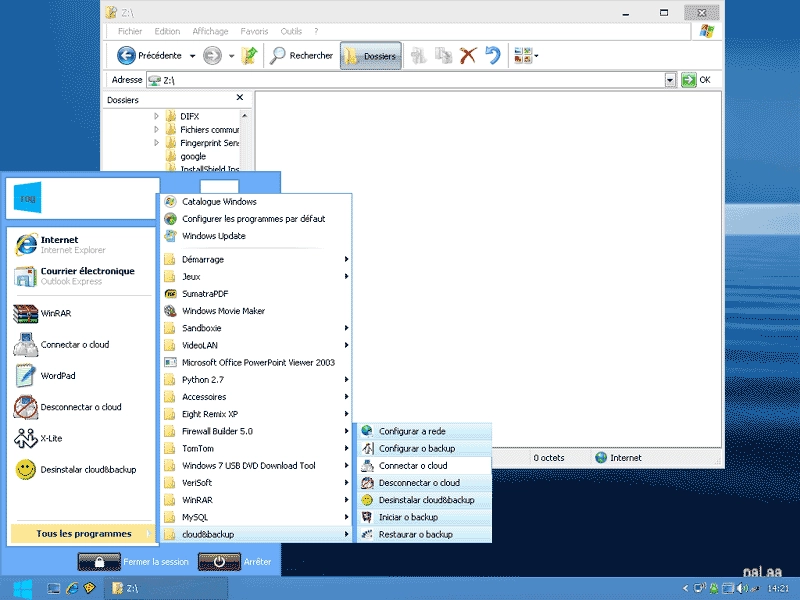The image size is (800, 600).
Task: Click the Arrêter power button
Action: (x=219, y=562)
